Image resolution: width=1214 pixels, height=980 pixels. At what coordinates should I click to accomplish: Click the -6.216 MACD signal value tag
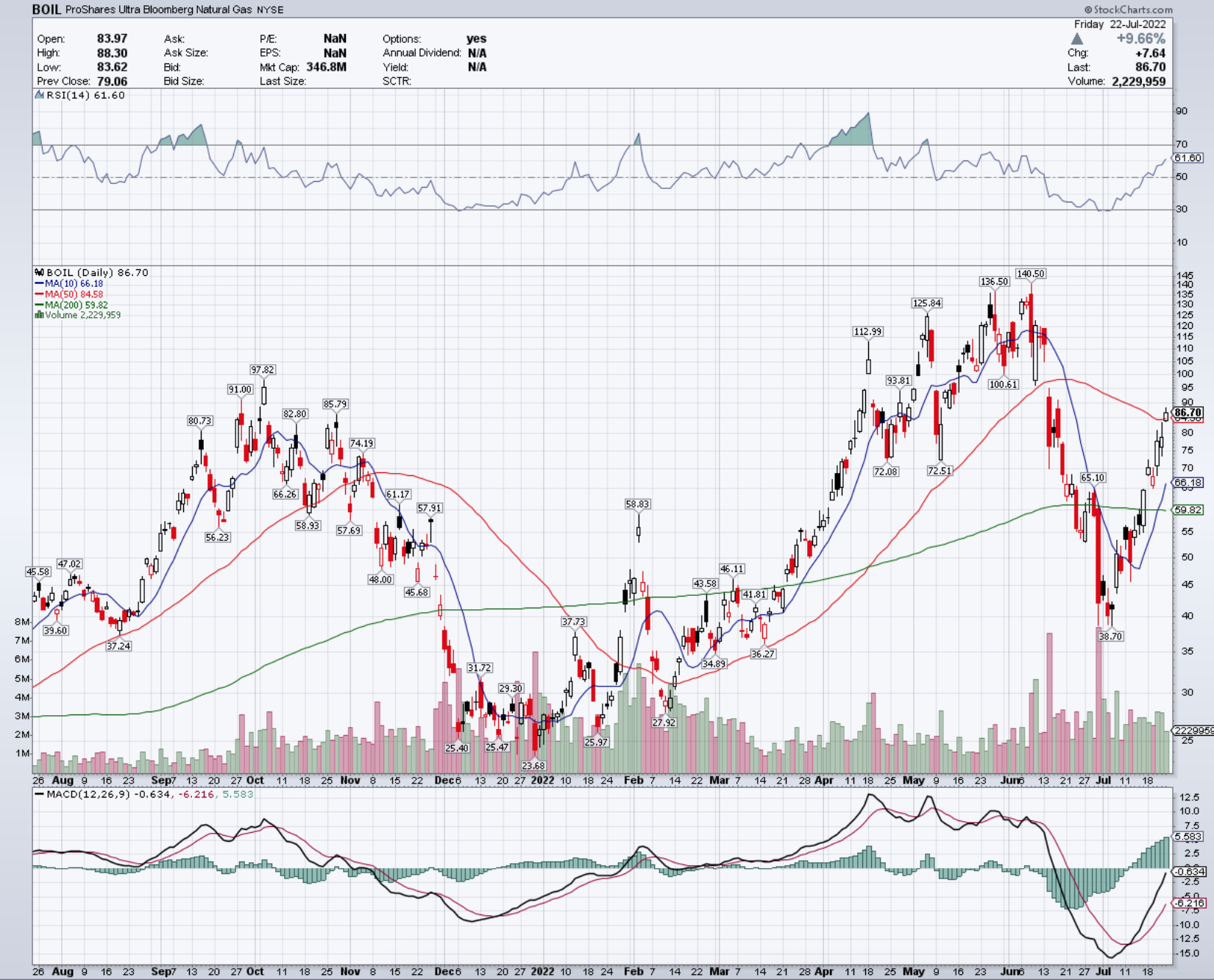[x=1189, y=903]
